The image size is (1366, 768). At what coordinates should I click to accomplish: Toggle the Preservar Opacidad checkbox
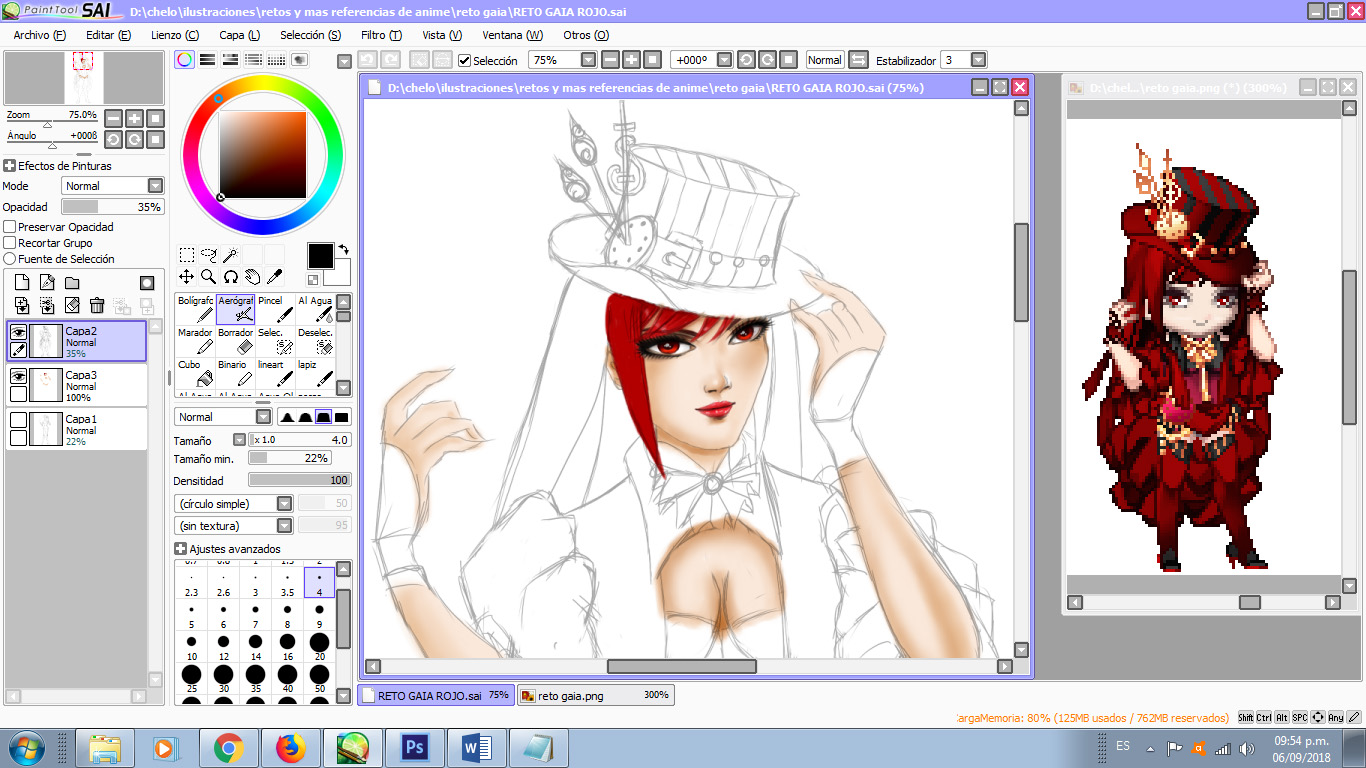click(x=10, y=227)
